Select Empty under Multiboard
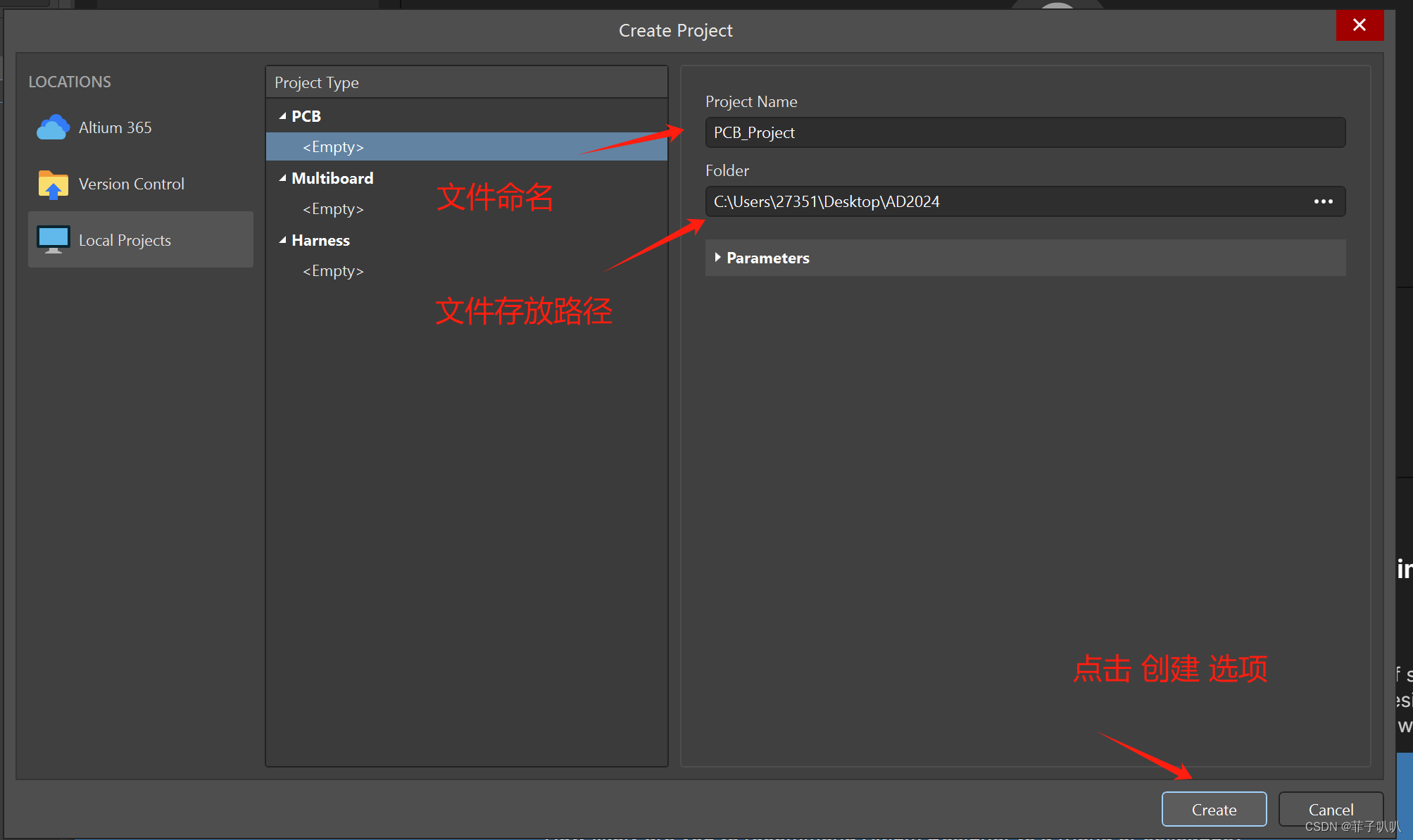This screenshot has width=1413, height=840. click(333, 209)
